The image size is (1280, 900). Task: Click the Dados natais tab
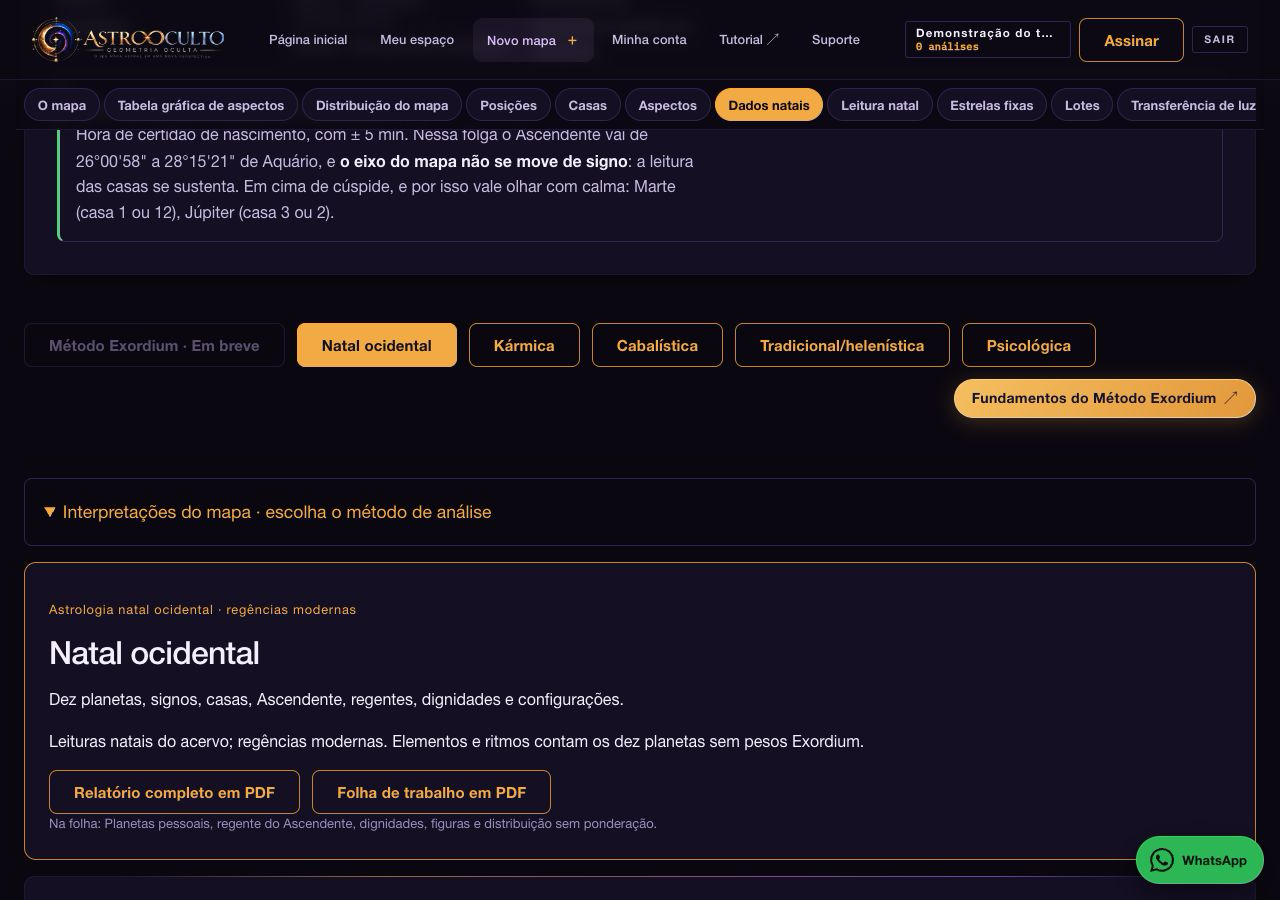pyautogui.click(x=769, y=105)
